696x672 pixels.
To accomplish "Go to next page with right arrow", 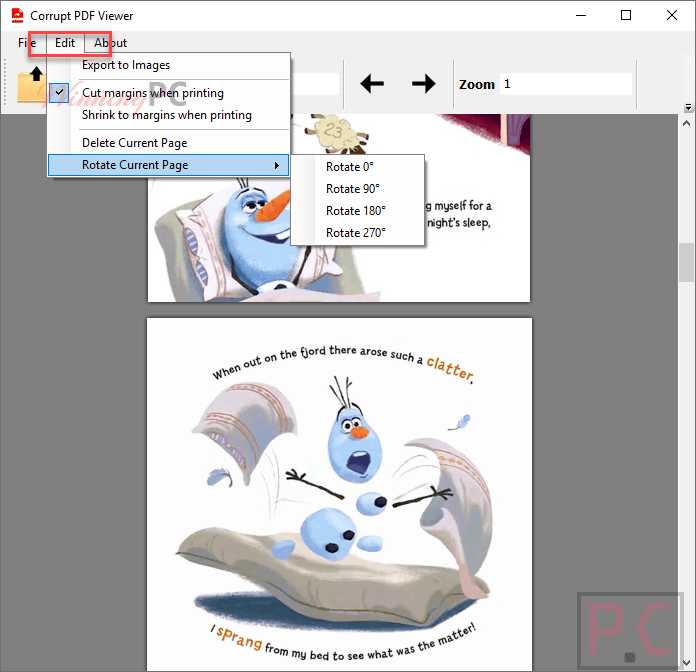I will (423, 84).
